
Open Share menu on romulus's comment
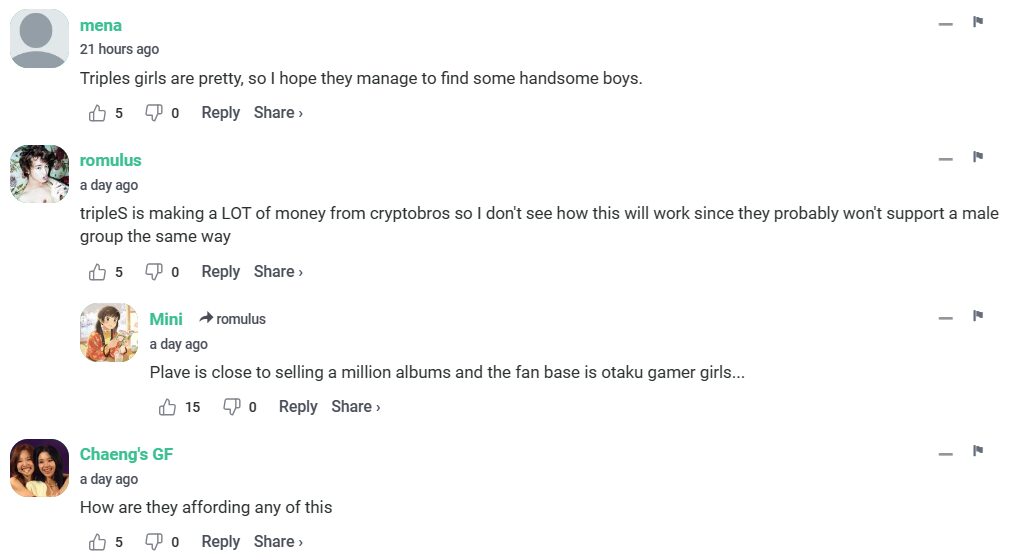coord(278,272)
